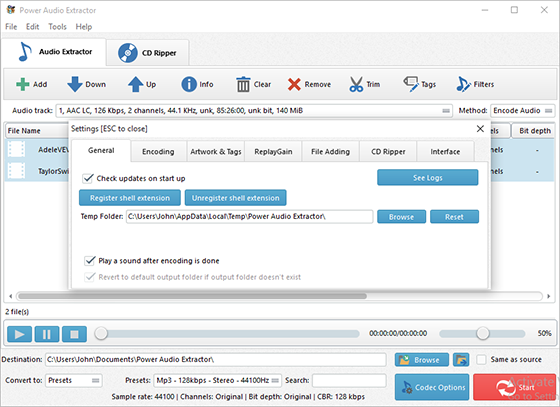Move file down with Down arrow
This screenshot has height=407, width=560.
click(x=75, y=85)
